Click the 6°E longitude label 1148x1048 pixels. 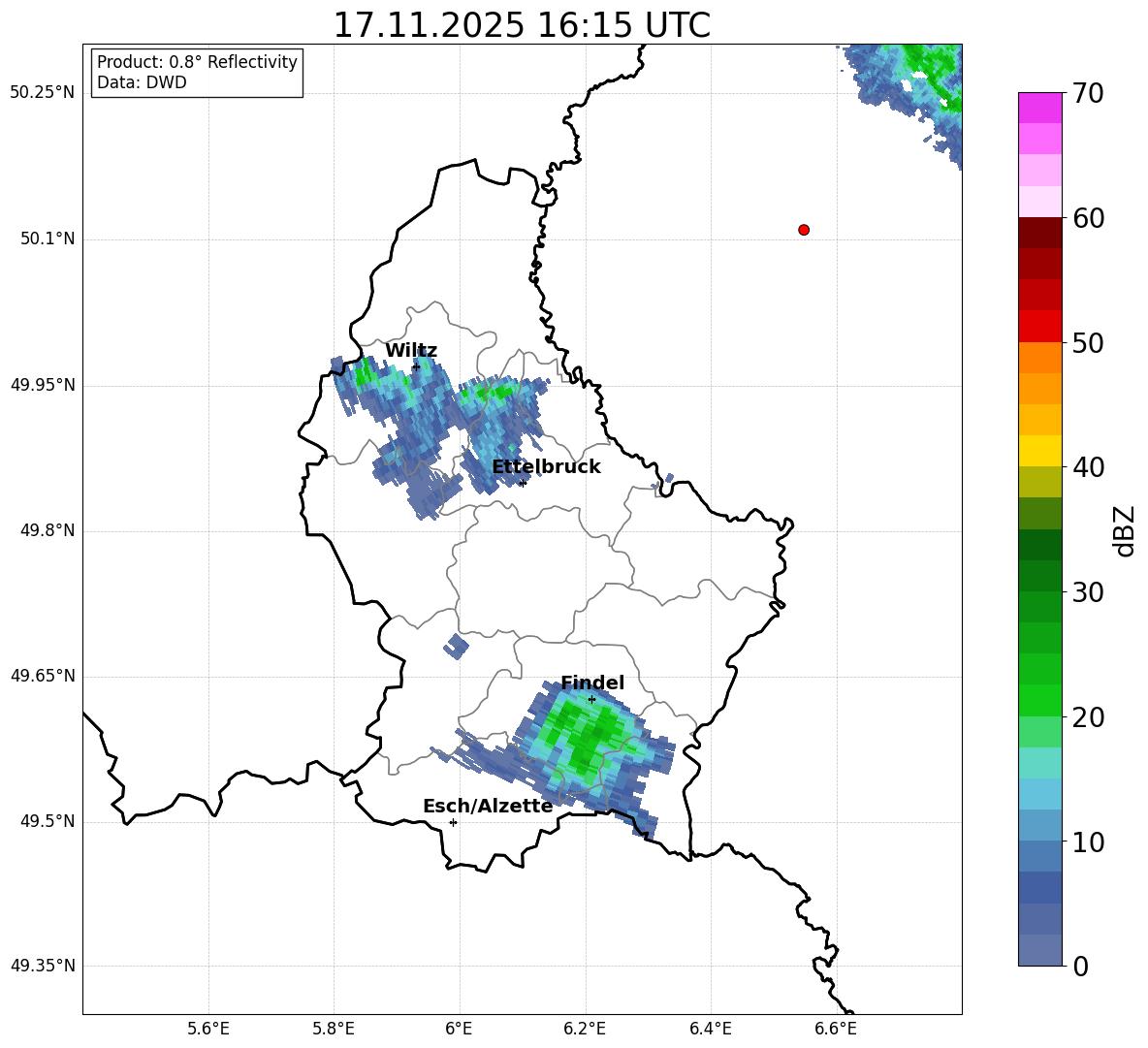click(x=459, y=1029)
